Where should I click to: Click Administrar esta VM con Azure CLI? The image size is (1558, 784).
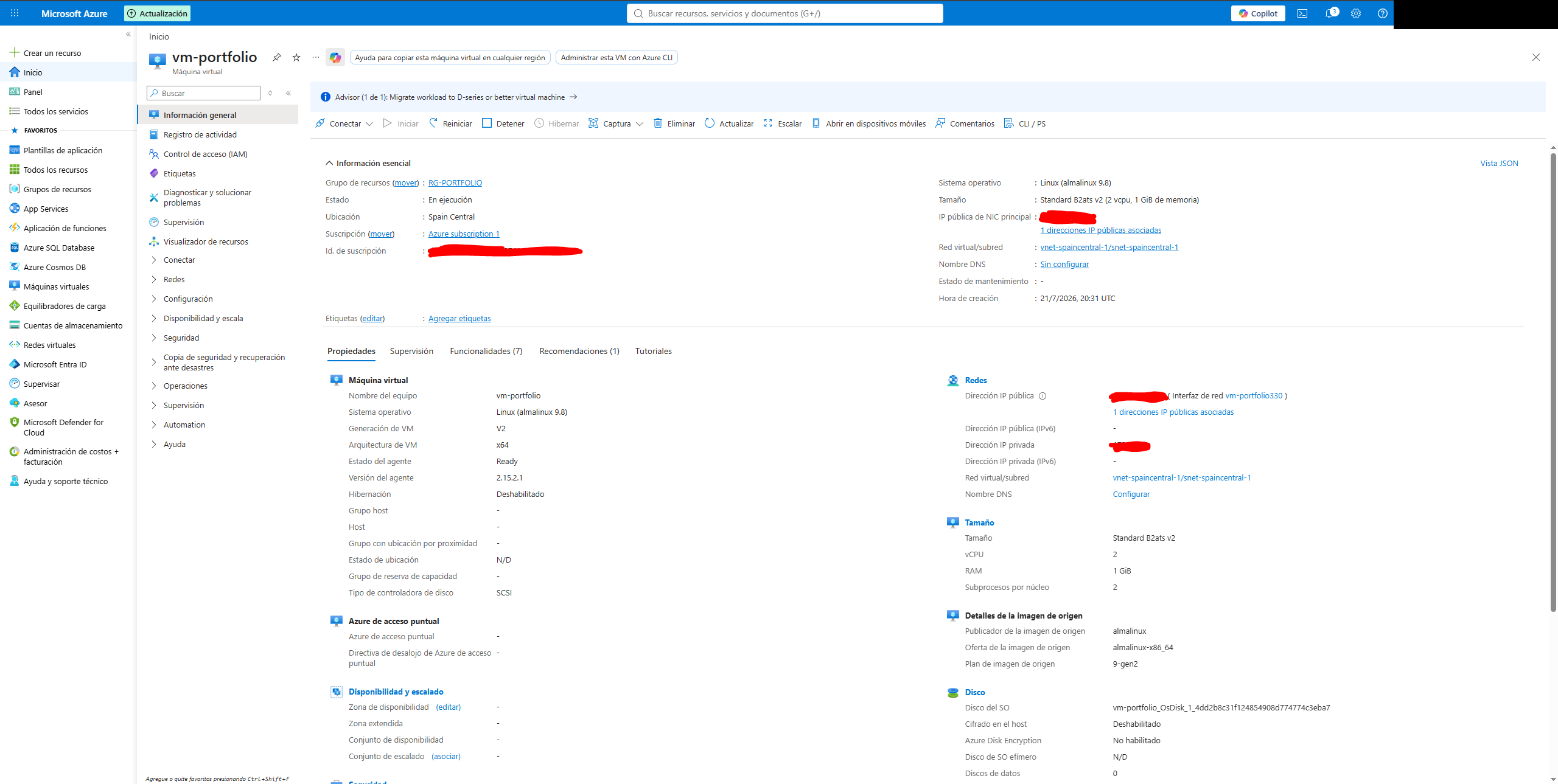617,57
